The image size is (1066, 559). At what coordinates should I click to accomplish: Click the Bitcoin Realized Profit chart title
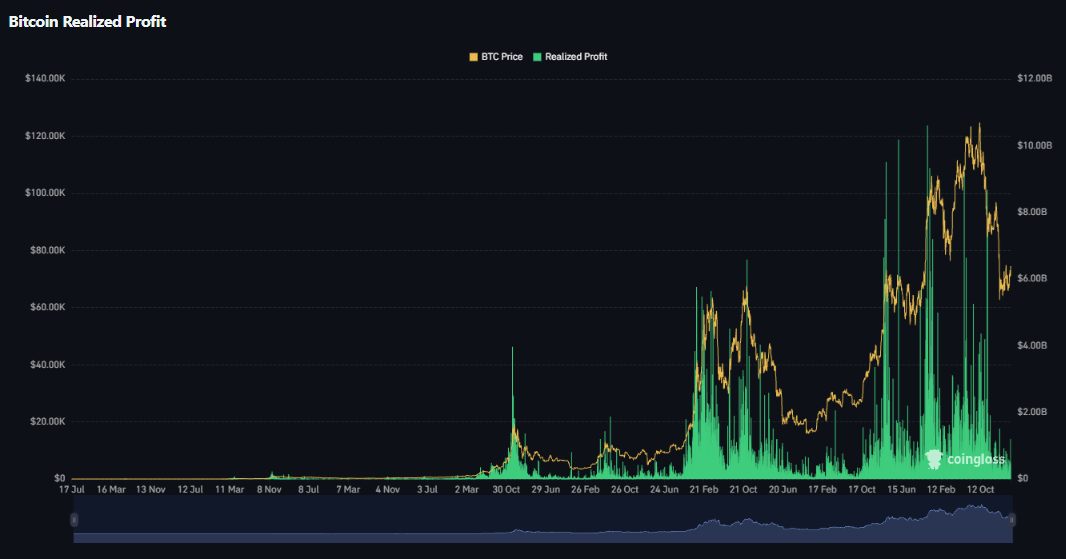click(x=87, y=22)
